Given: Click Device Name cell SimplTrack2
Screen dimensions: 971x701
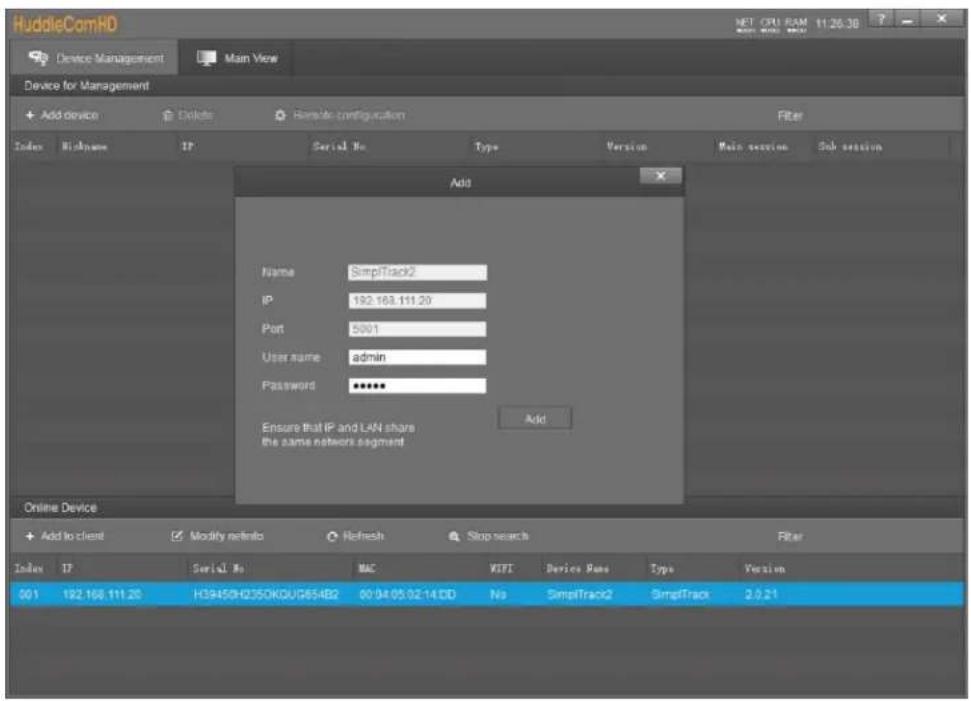Looking at the screenshot, I should point(580,594).
